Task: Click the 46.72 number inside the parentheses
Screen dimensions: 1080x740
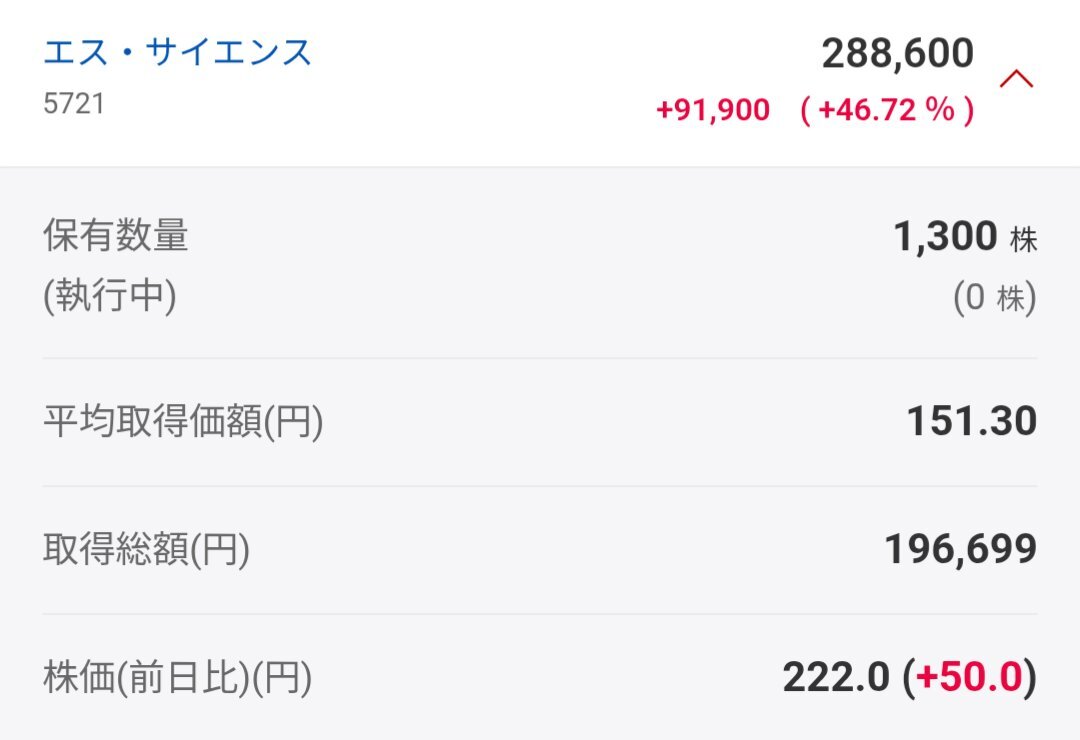Action: click(x=866, y=109)
